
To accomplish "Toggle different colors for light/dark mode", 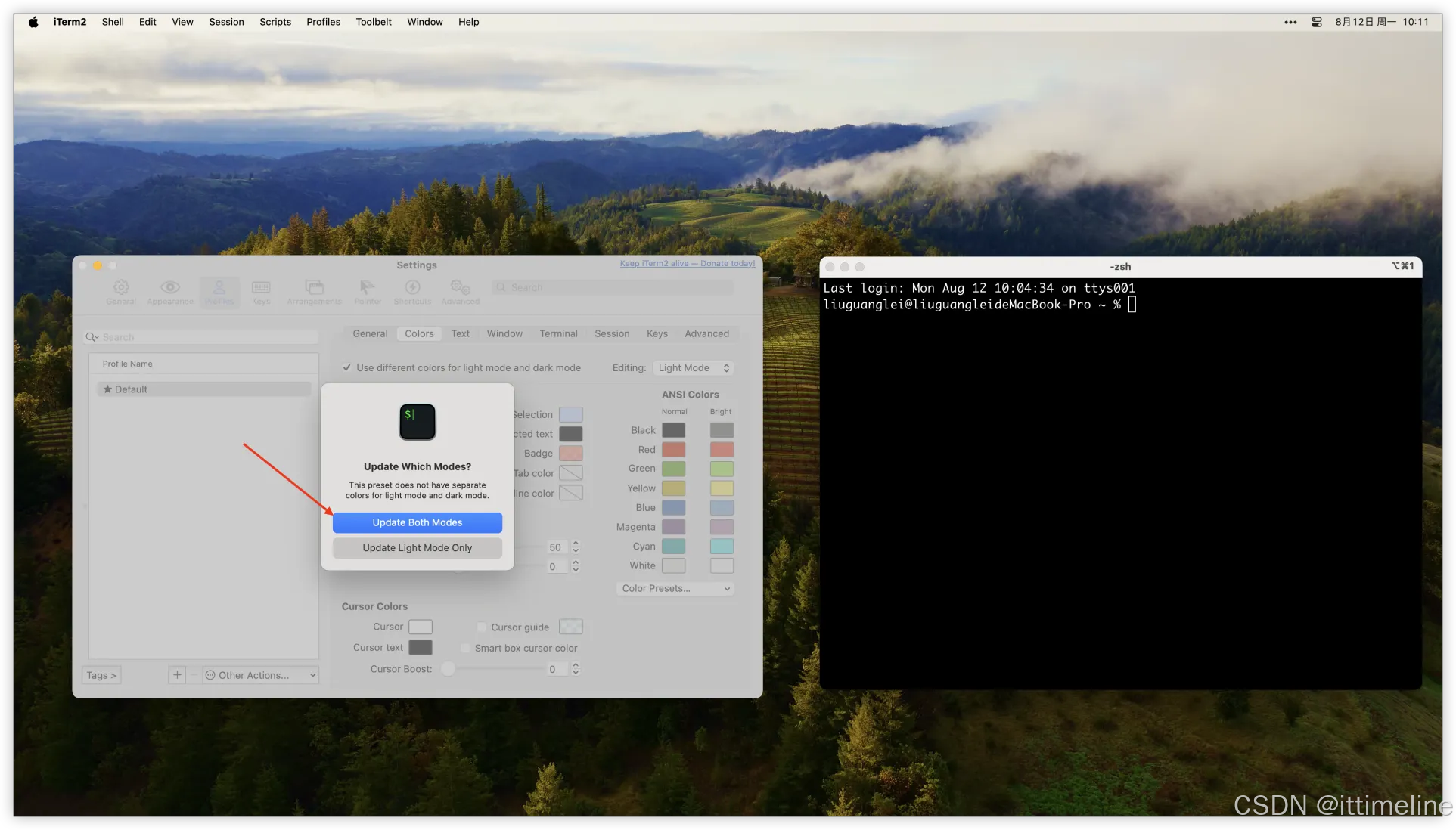I will click(347, 368).
